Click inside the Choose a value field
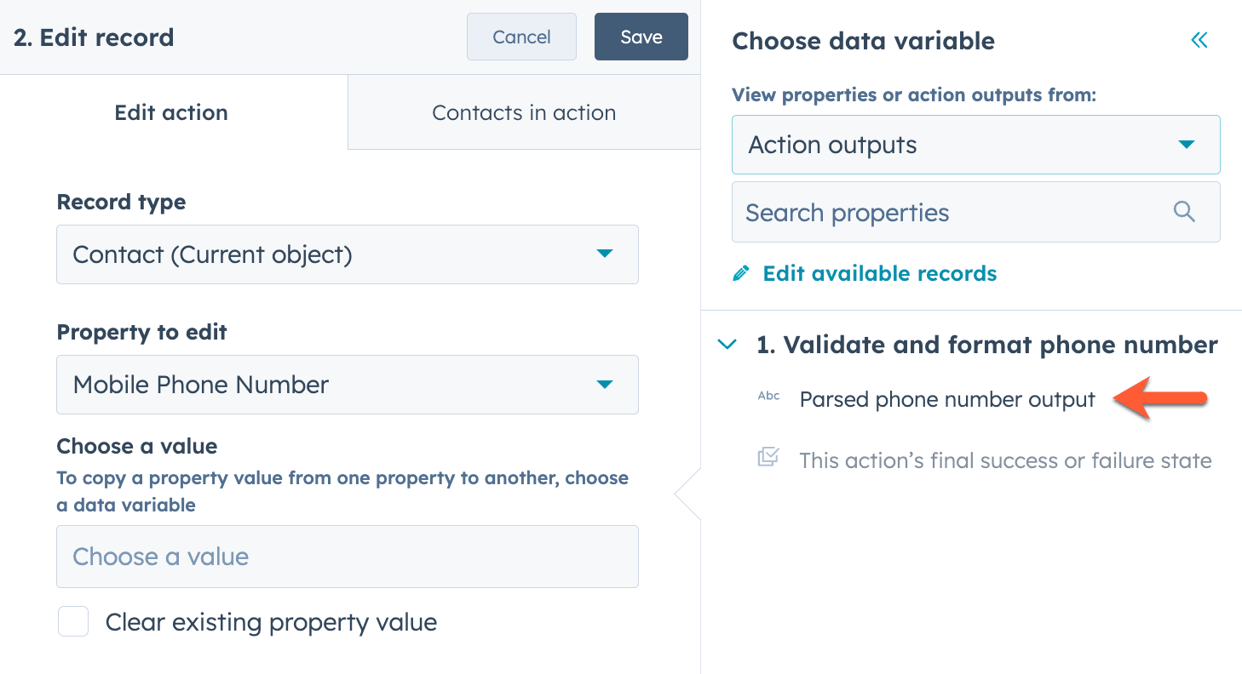This screenshot has height=674, width=1242. (x=347, y=556)
